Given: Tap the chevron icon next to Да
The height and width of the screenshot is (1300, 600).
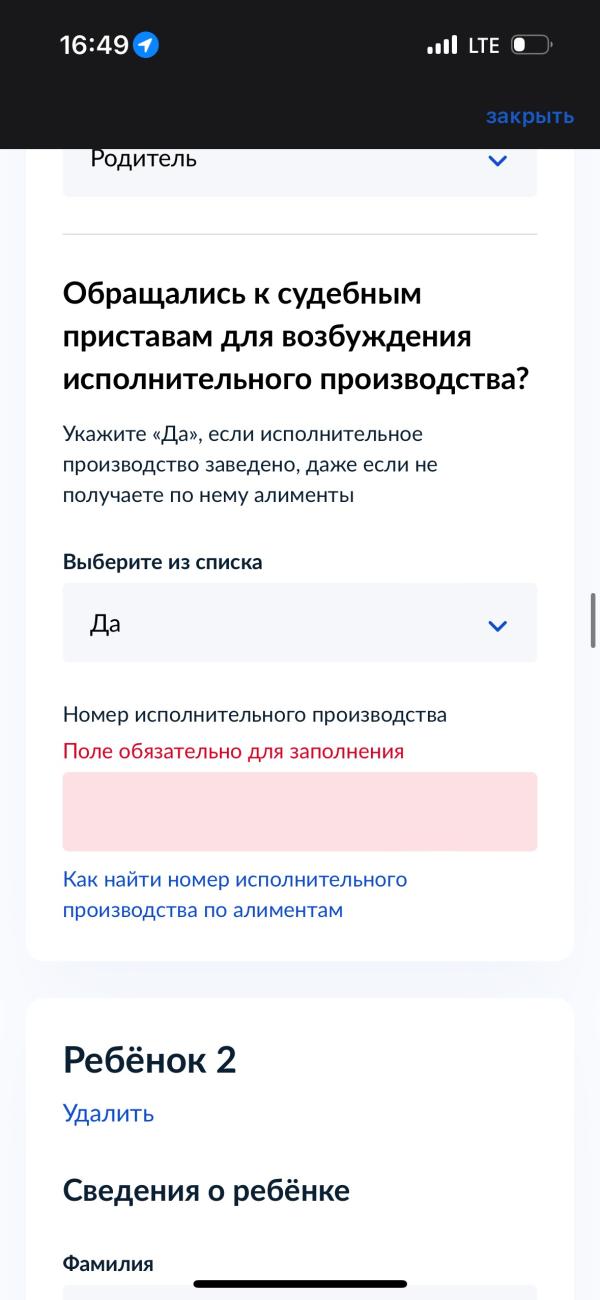Looking at the screenshot, I should click(x=497, y=626).
